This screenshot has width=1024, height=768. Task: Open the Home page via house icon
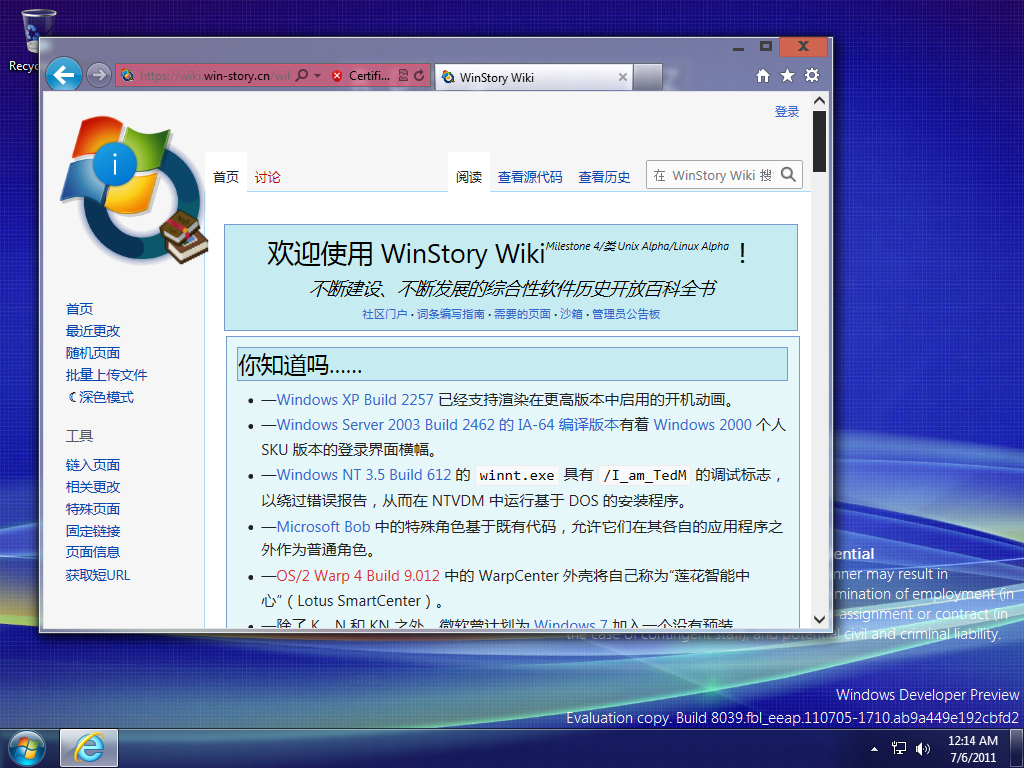pyautogui.click(x=763, y=76)
